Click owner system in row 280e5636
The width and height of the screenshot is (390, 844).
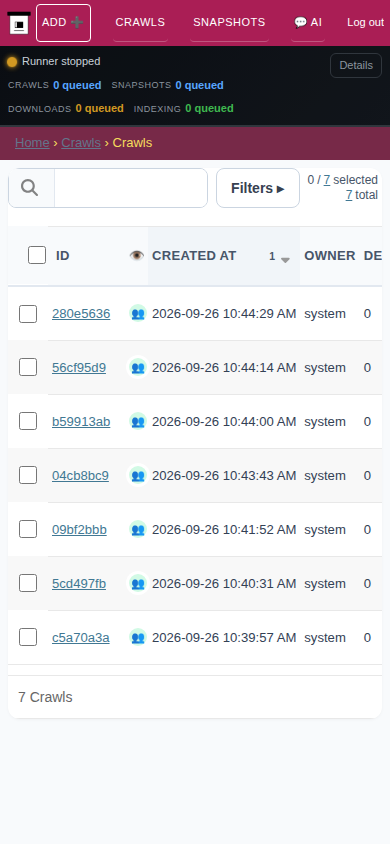click(325, 314)
